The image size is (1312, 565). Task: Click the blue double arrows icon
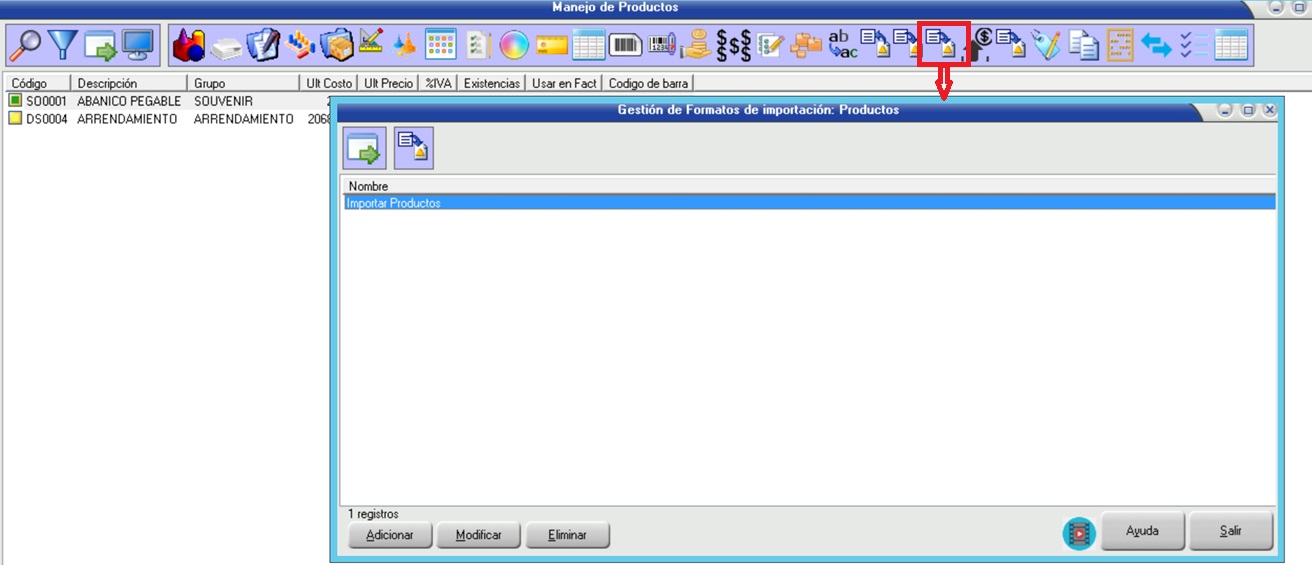[x=1156, y=45]
